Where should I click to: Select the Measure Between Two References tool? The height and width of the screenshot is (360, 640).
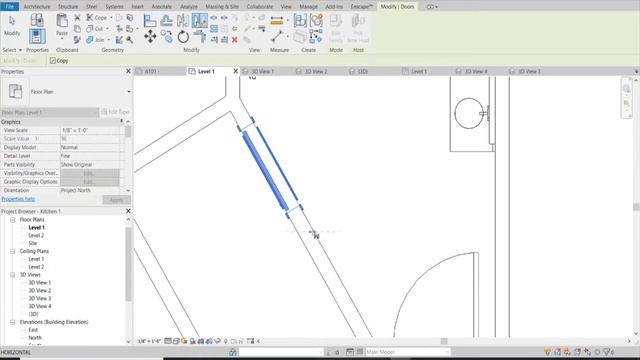tap(277, 36)
